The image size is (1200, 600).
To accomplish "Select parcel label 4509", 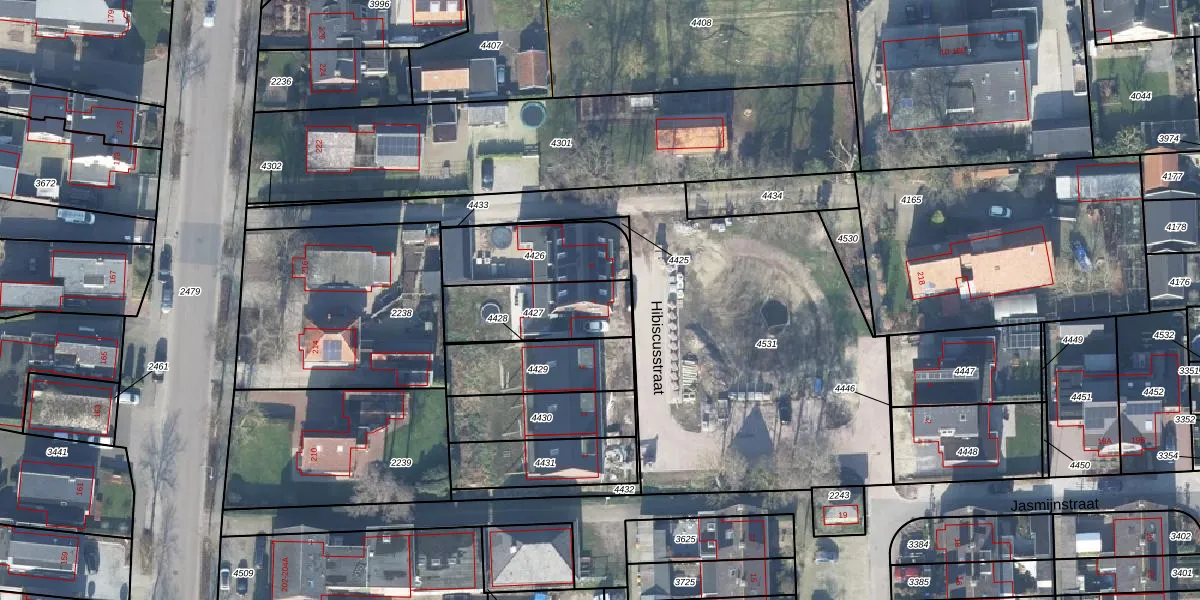I will (x=243, y=574).
